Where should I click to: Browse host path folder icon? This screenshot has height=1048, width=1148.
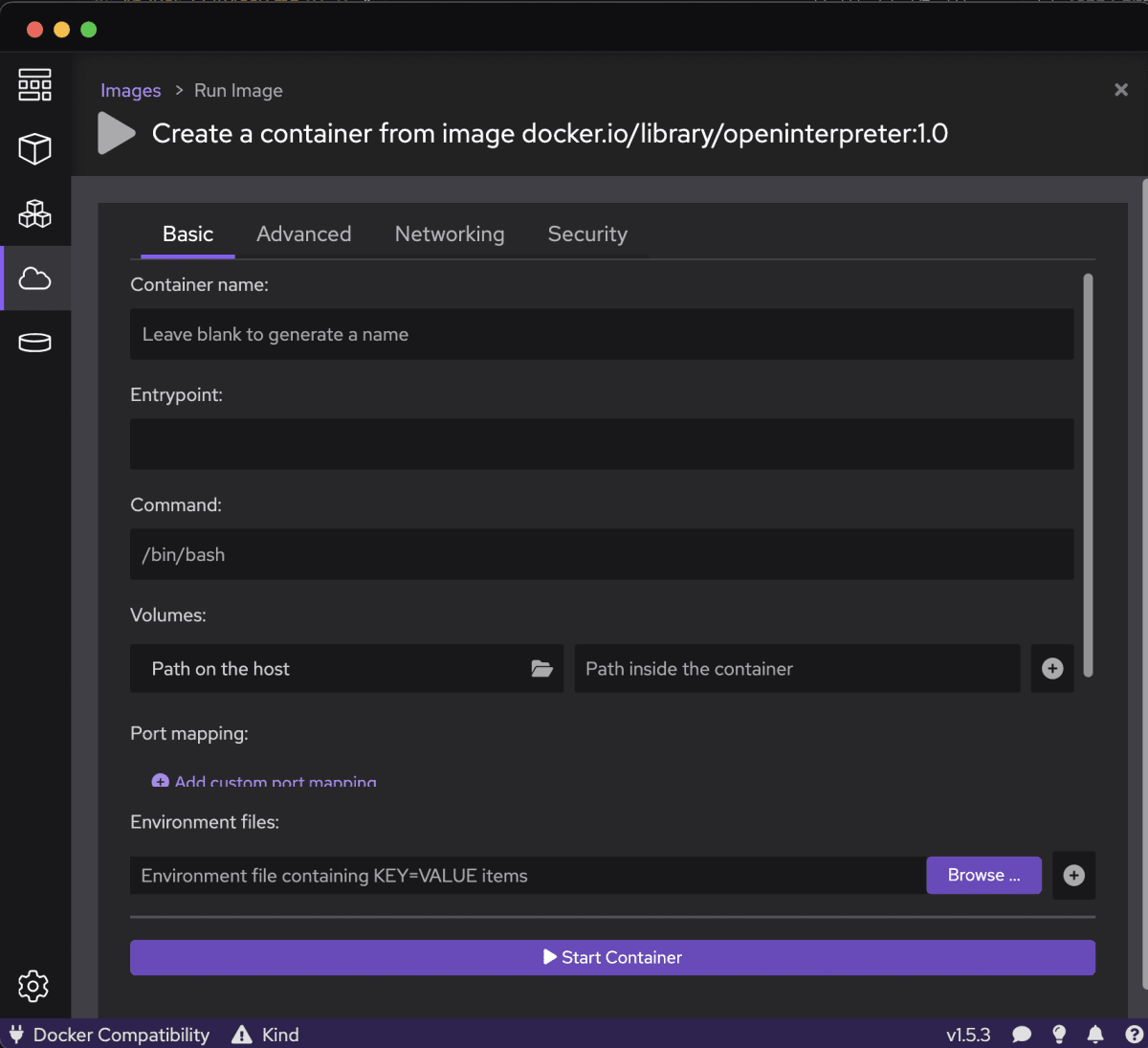click(x=542, y=669)
